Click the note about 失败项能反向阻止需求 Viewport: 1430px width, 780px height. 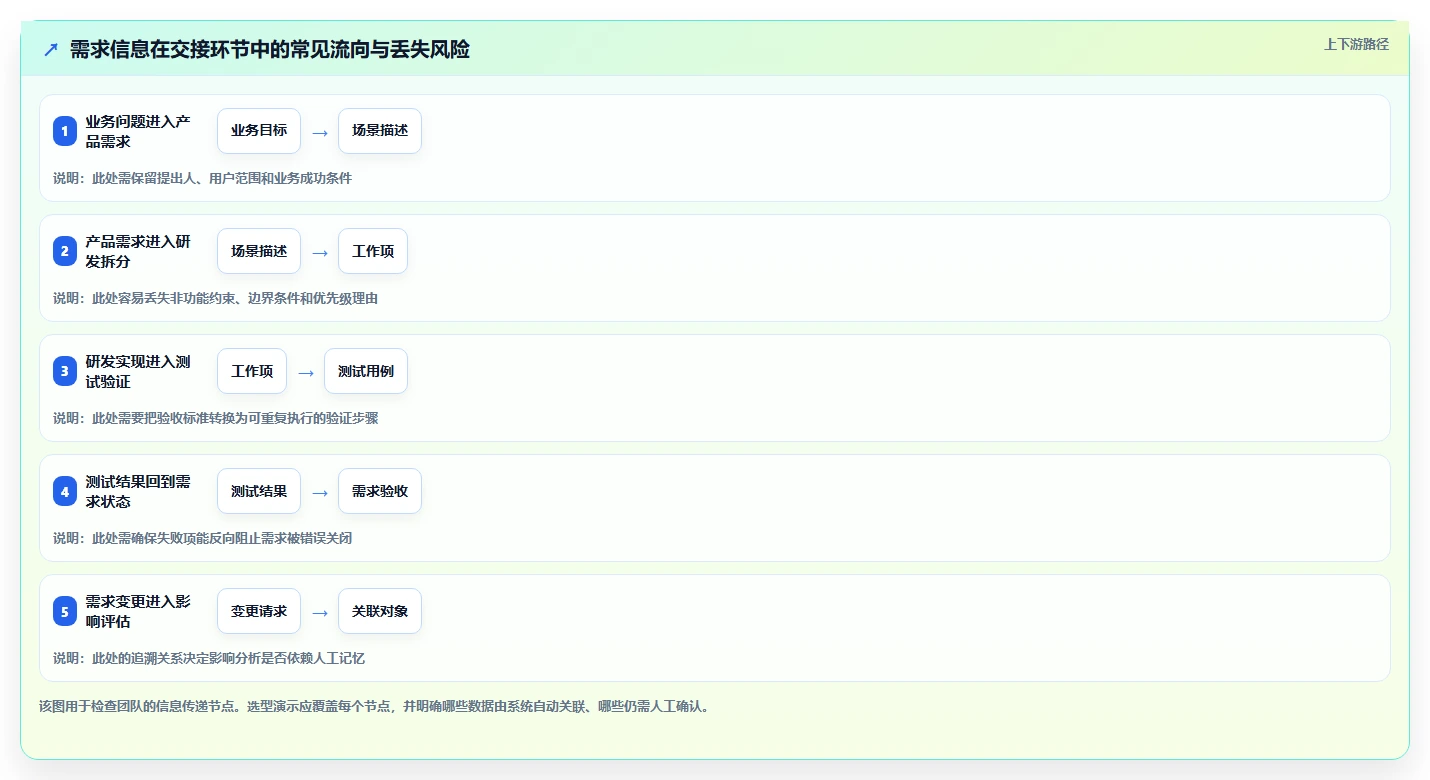click(x=203, y=538)
